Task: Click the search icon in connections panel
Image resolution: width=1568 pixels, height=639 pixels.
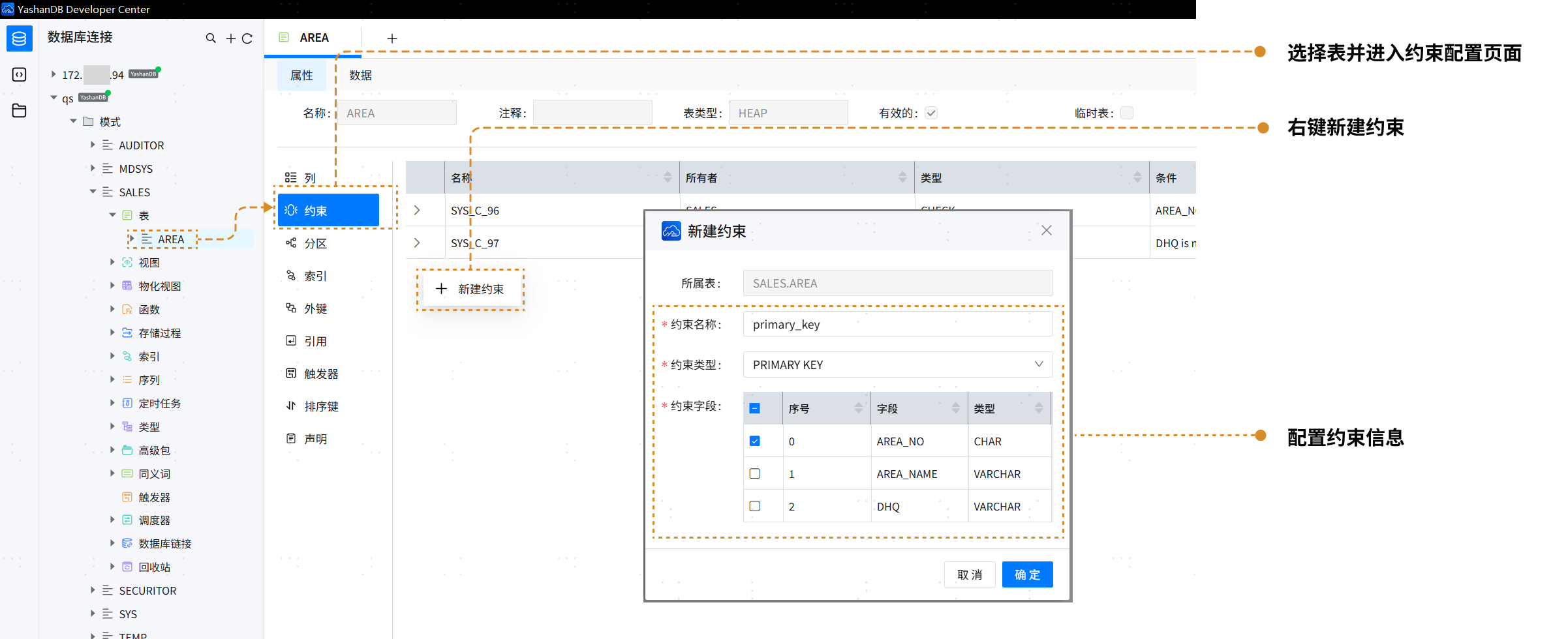Action: click(211, 38)
